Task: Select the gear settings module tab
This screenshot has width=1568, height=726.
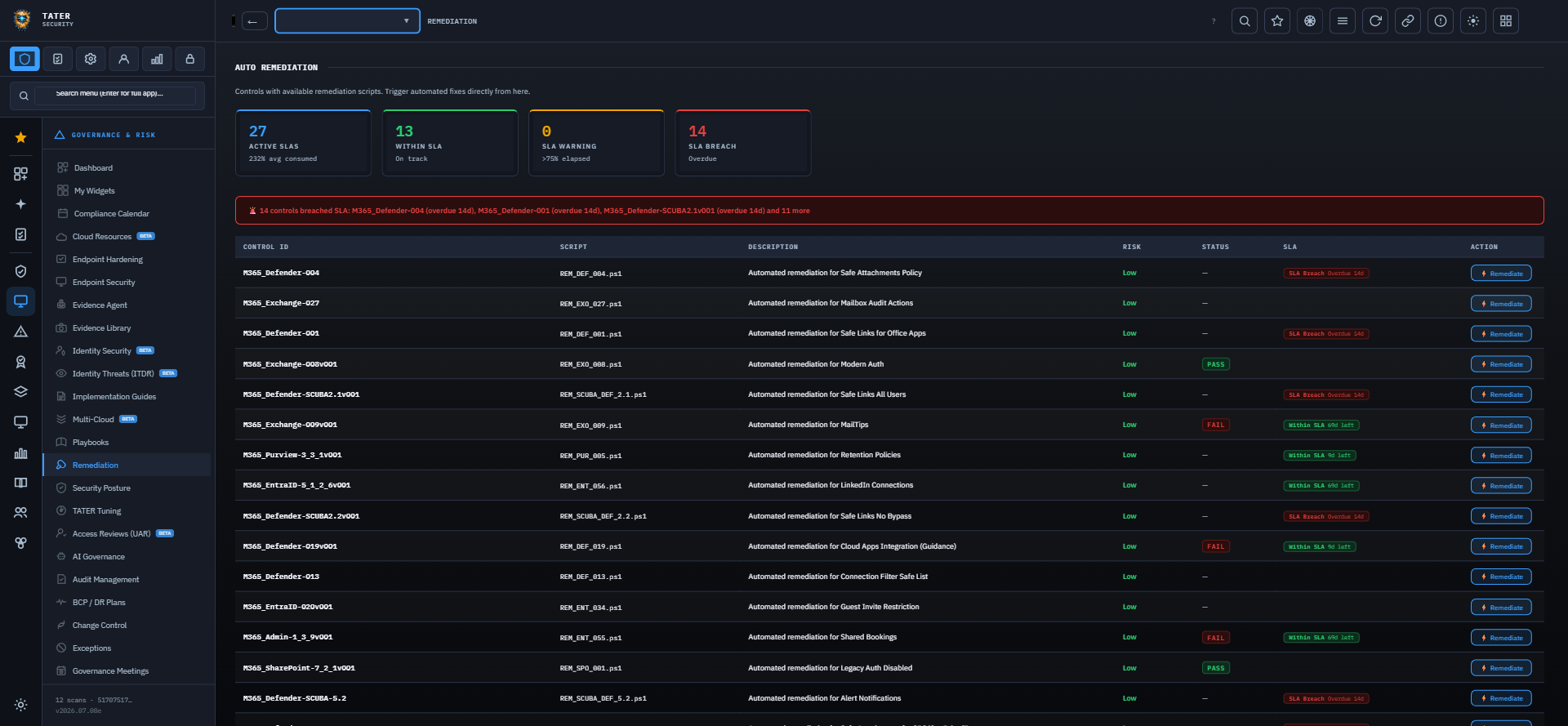Action: tap(91, 59)
